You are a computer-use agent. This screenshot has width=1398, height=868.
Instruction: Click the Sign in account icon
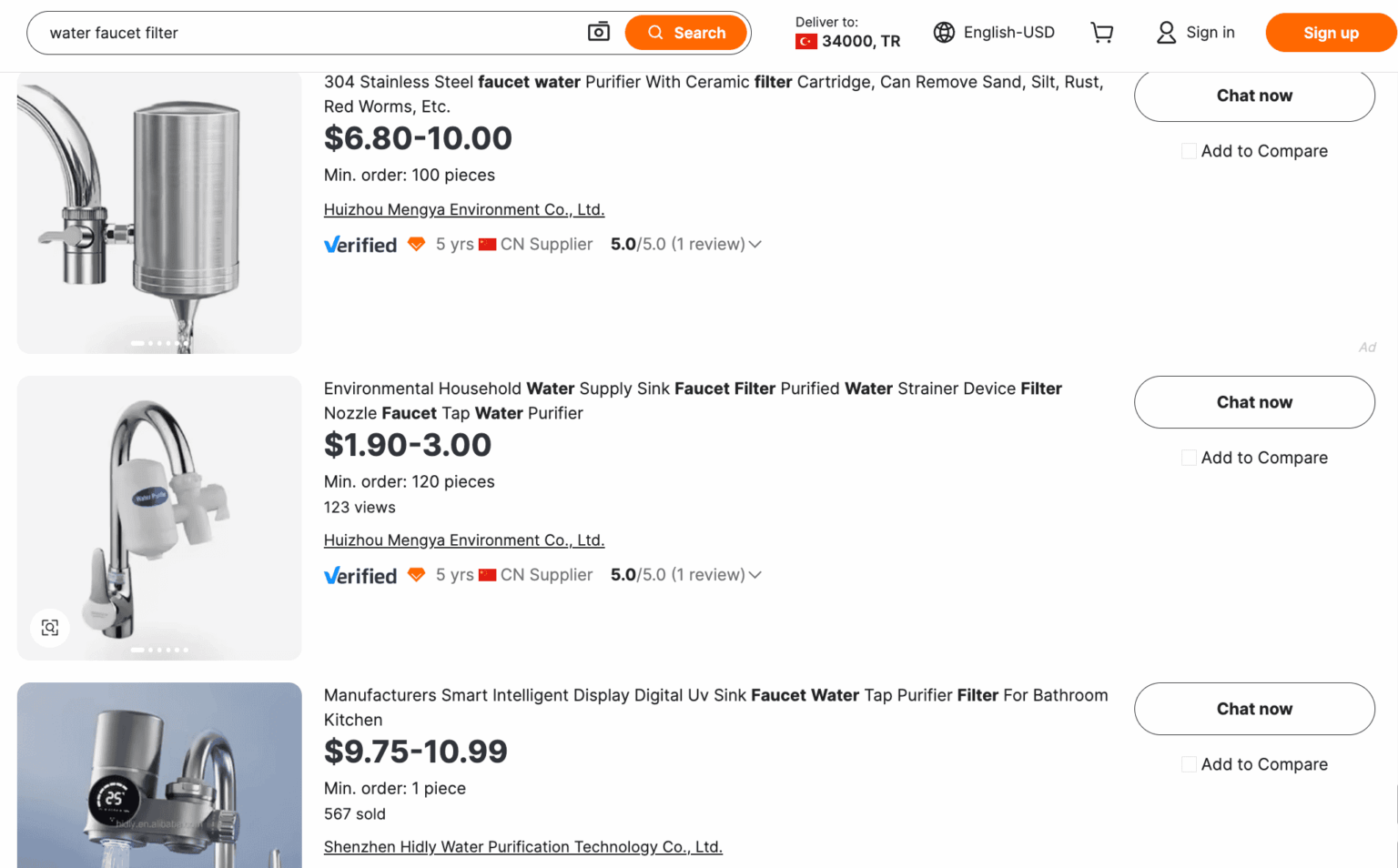pos(1166,32)
